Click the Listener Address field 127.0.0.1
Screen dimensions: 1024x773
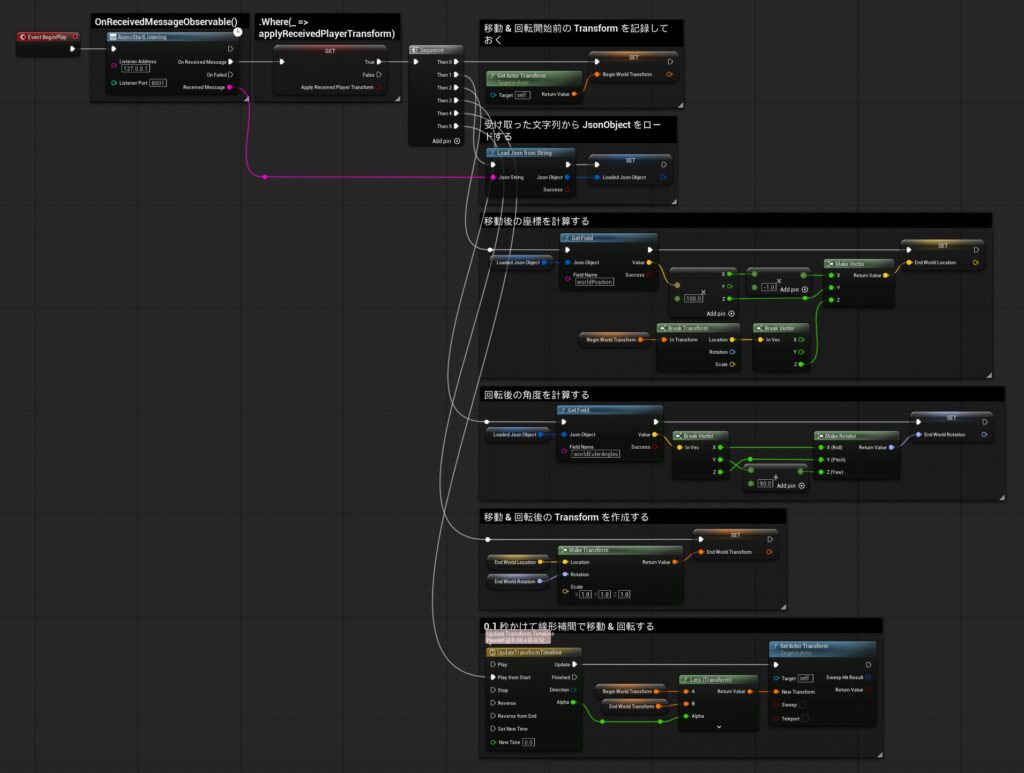tap(135, 69)
